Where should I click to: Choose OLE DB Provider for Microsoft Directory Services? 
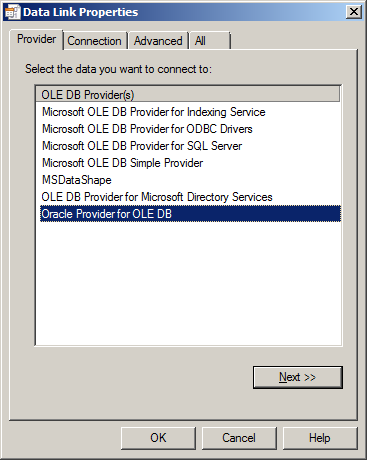point(157,197)
